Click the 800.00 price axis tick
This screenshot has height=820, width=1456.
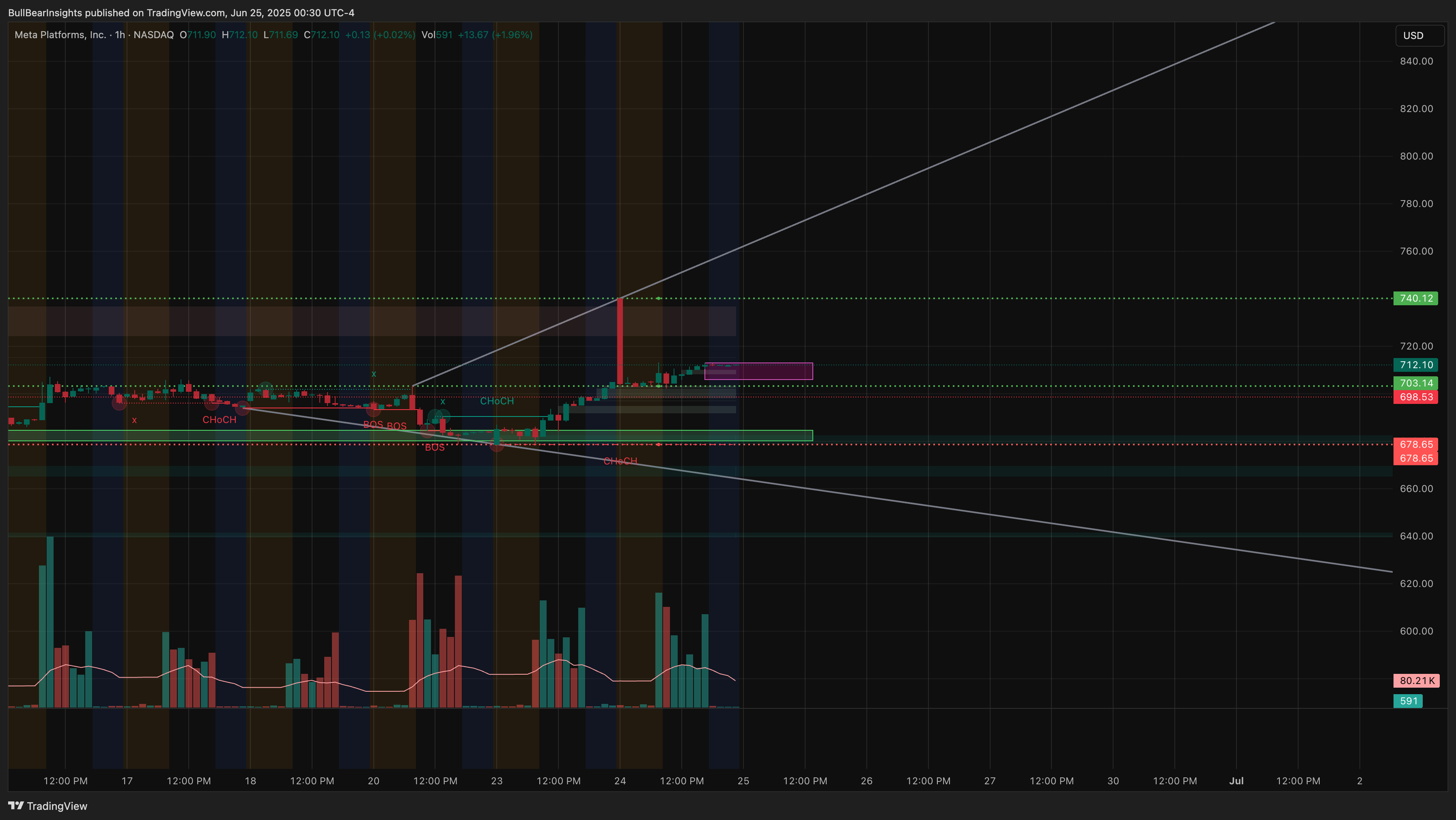tap(1416, 156)
